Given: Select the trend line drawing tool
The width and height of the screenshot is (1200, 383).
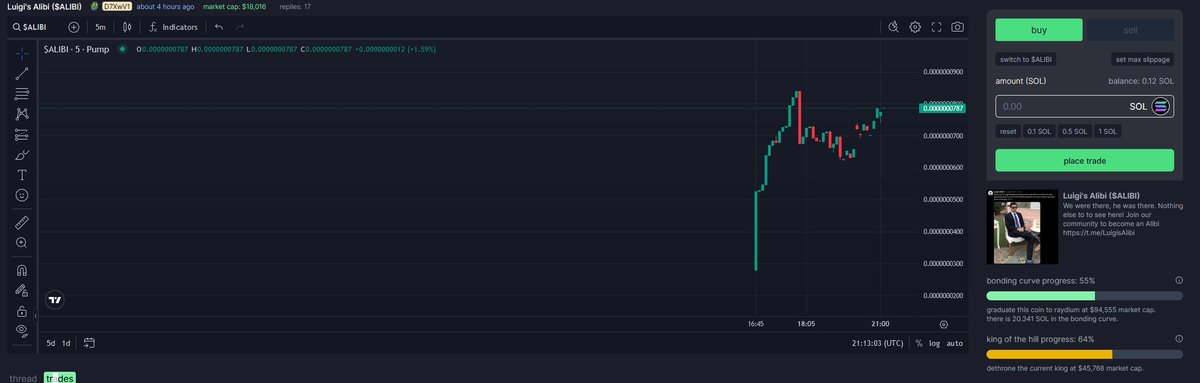Looking at the screenshot, I should [x=22, y=73].
